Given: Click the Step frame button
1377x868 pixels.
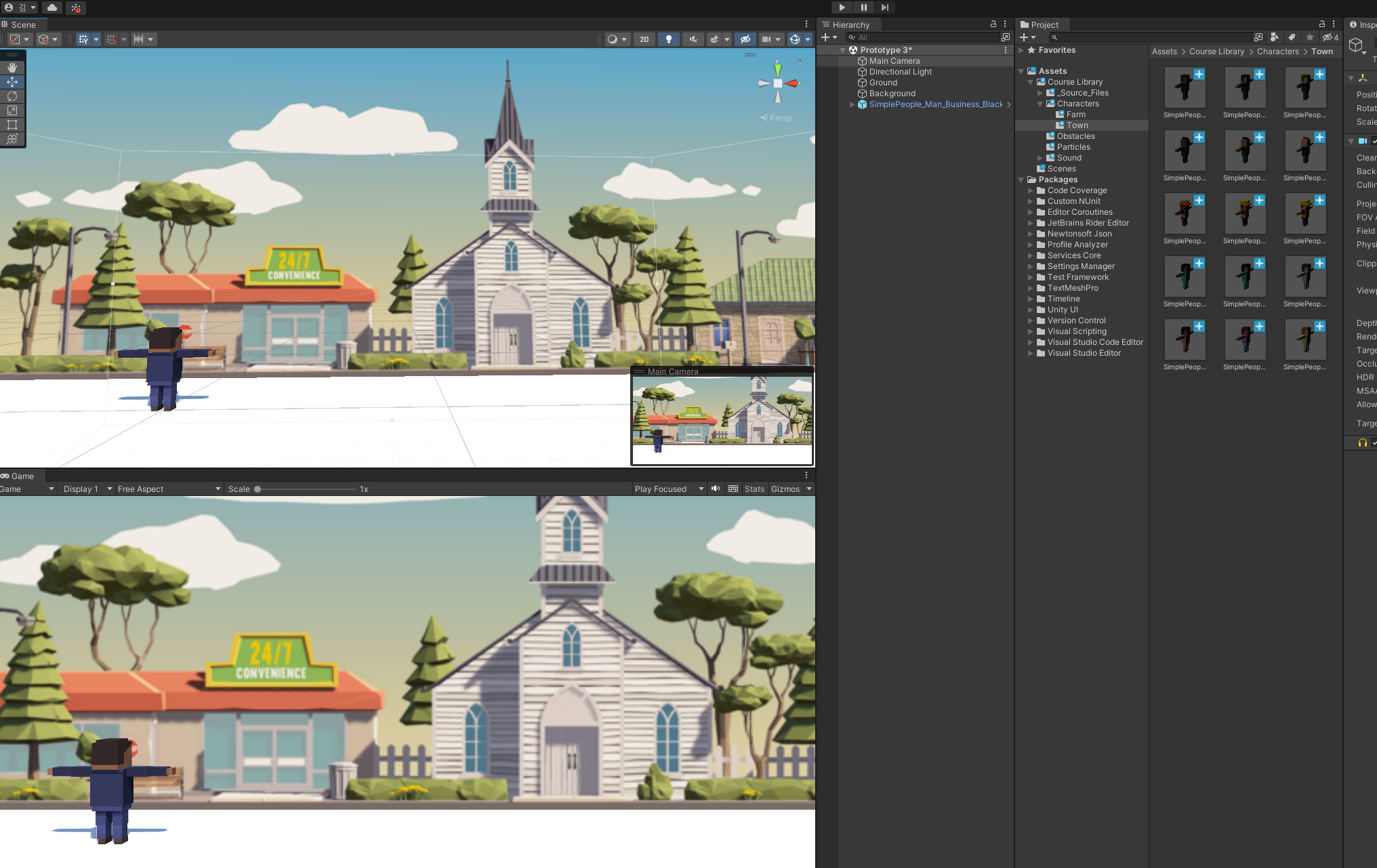Looking at the screenshot, I should [884, 7].
